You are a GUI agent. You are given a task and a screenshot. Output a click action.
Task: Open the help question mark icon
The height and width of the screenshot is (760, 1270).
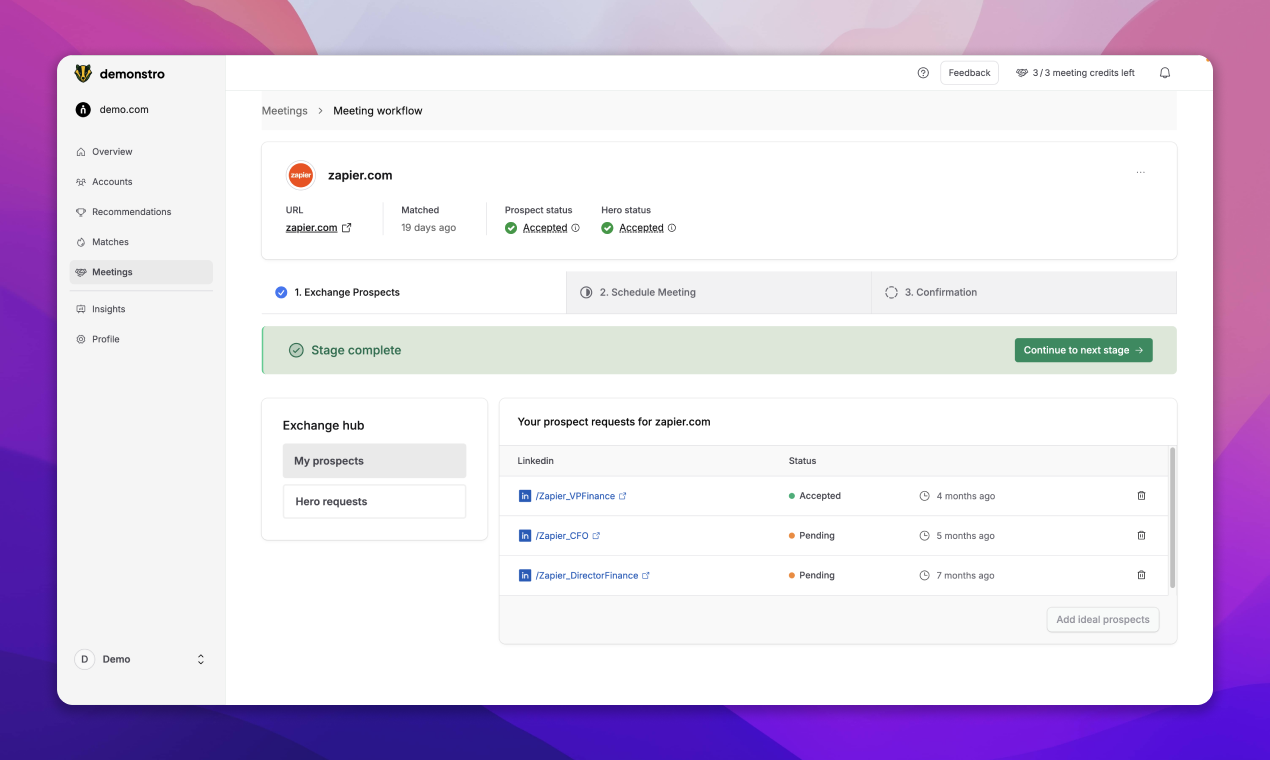click(923, 73)
